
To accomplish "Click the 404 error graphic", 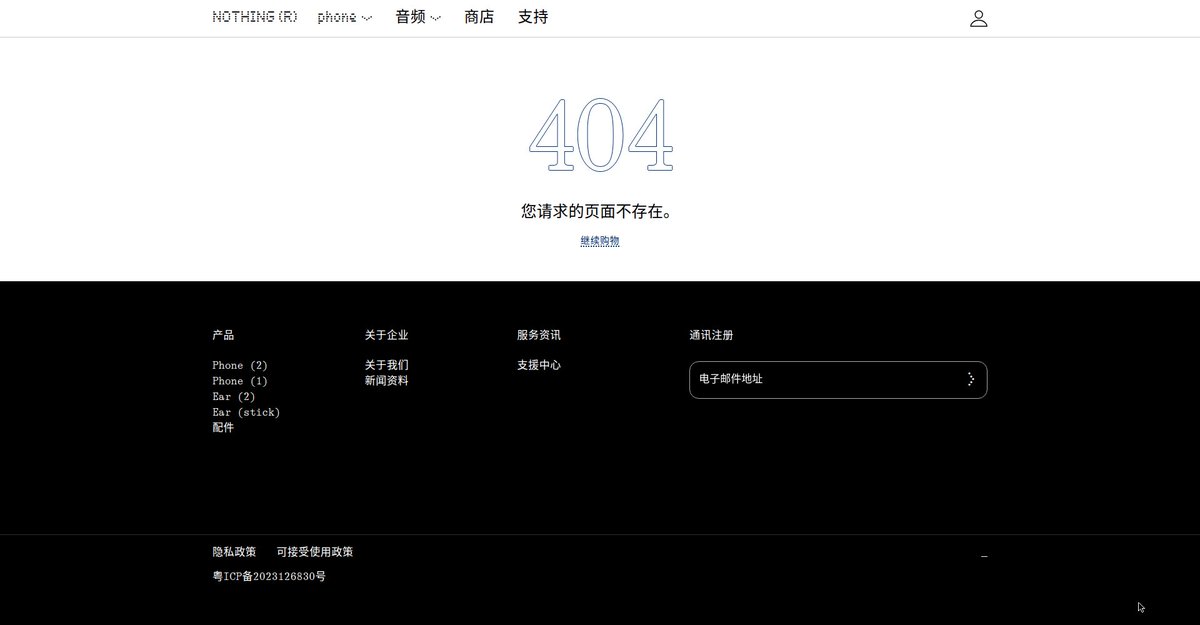I will [x=600, y=135].
